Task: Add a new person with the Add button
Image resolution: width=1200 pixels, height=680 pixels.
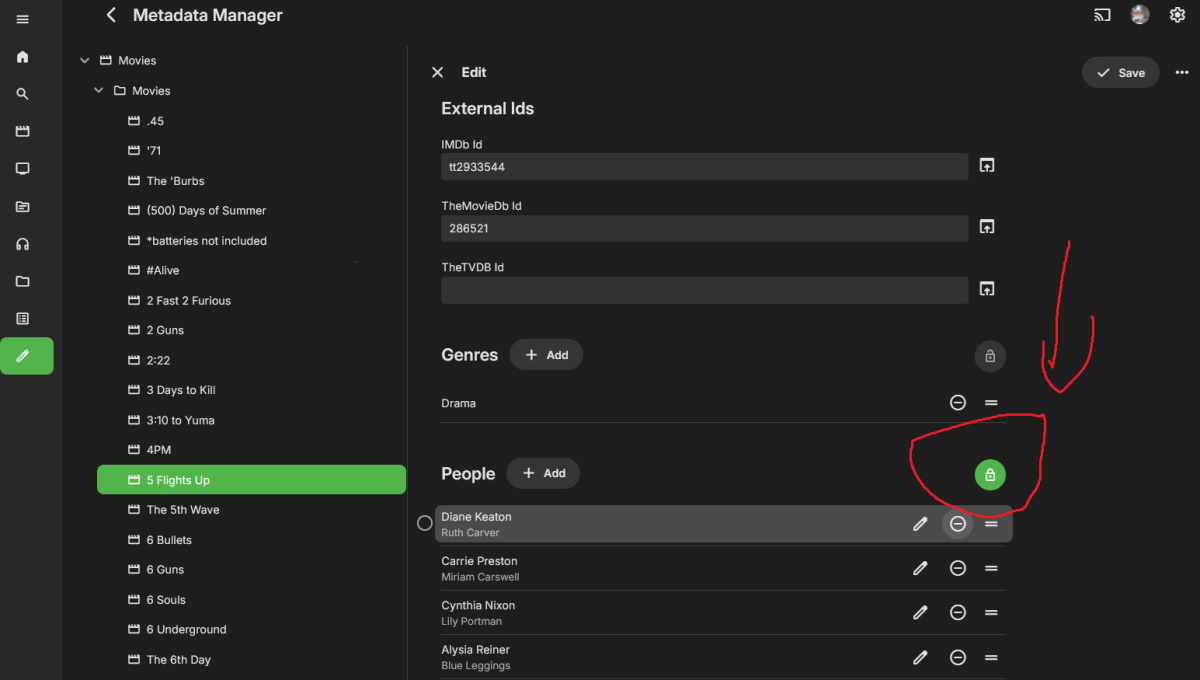Action: pos(543,474)
